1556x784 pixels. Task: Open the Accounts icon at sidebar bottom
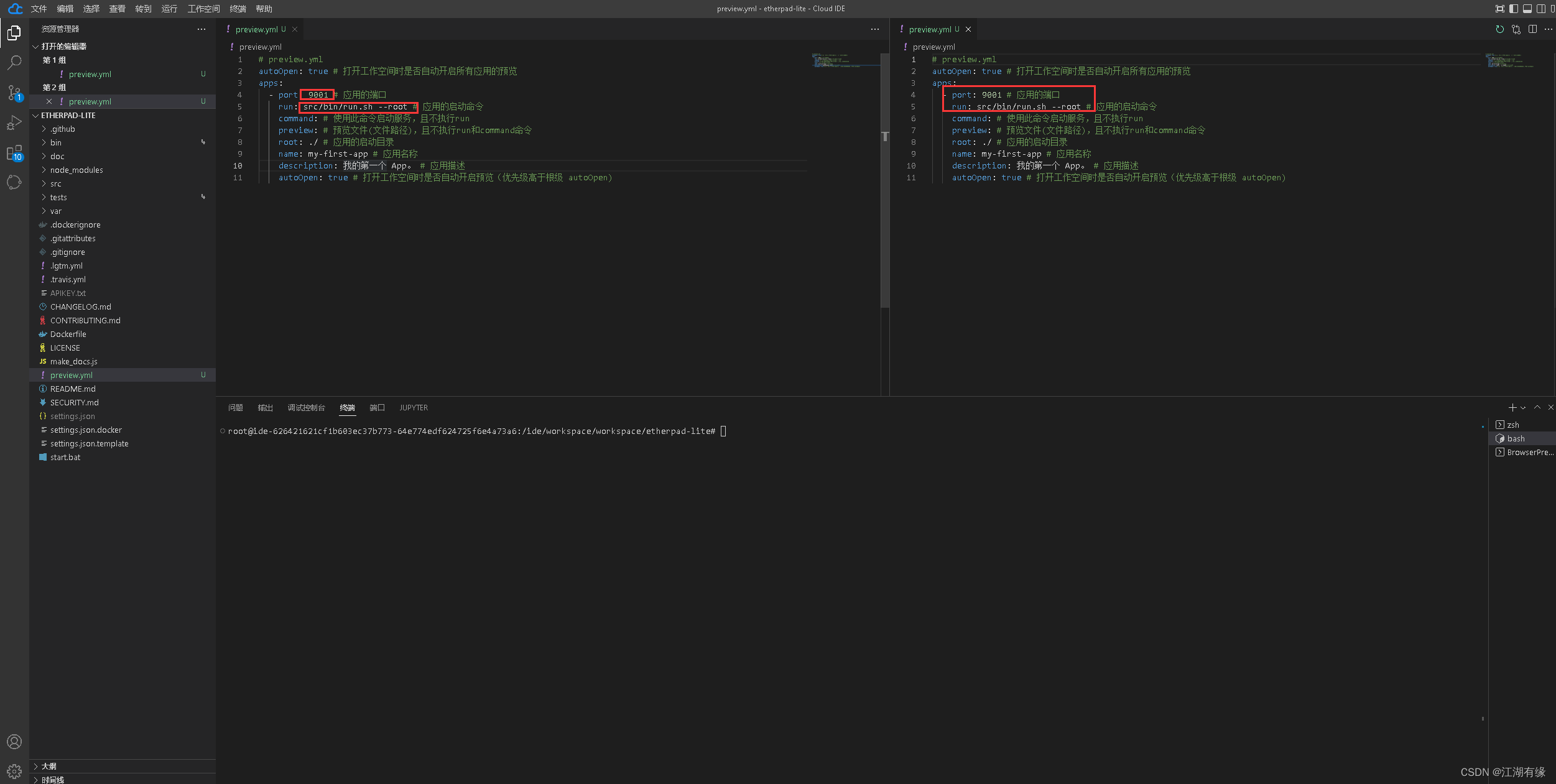point(14,742)
